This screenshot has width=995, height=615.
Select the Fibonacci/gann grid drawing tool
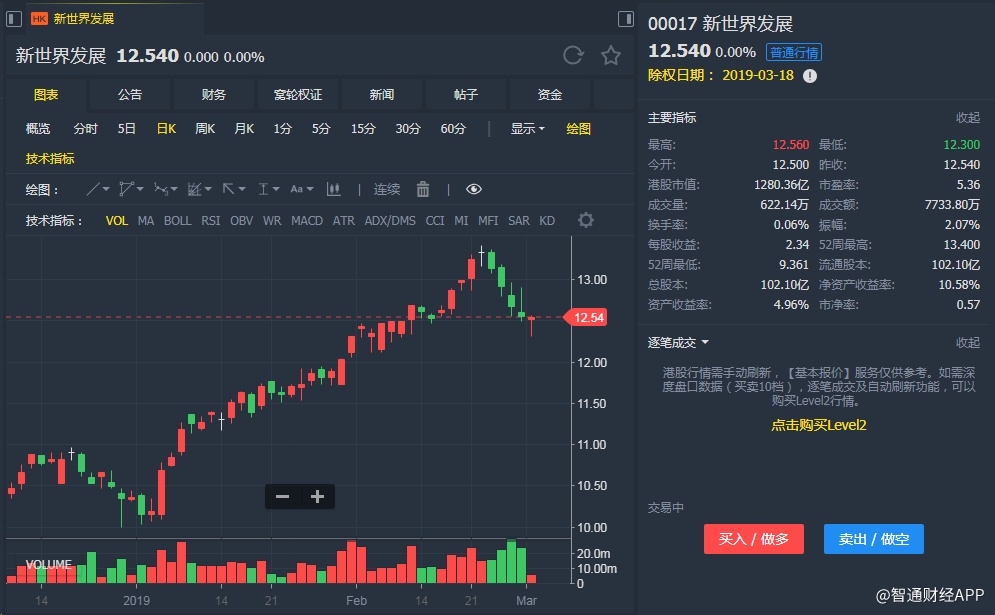(195, 189)
